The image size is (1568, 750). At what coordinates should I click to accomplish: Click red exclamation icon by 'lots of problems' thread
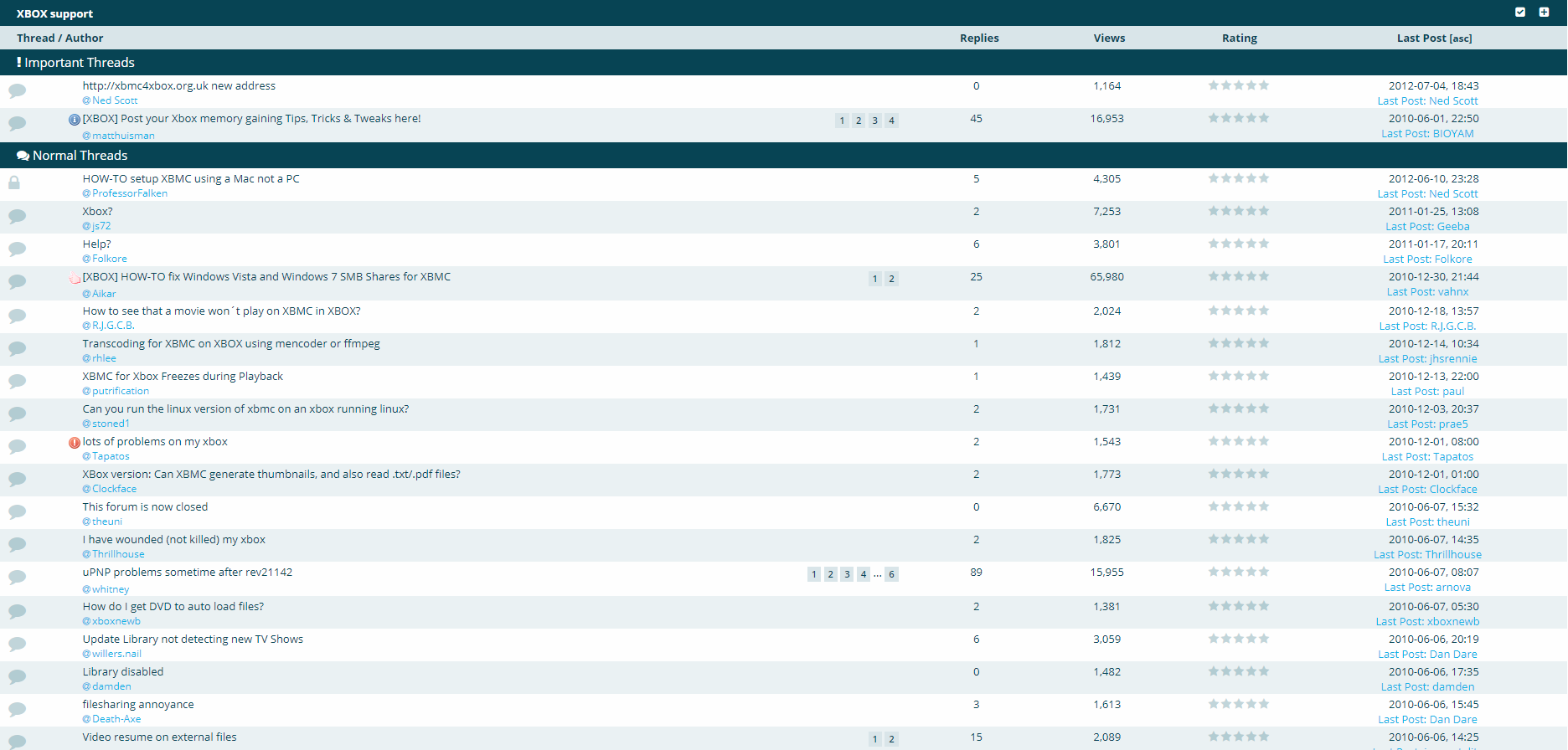coord(74,443)
